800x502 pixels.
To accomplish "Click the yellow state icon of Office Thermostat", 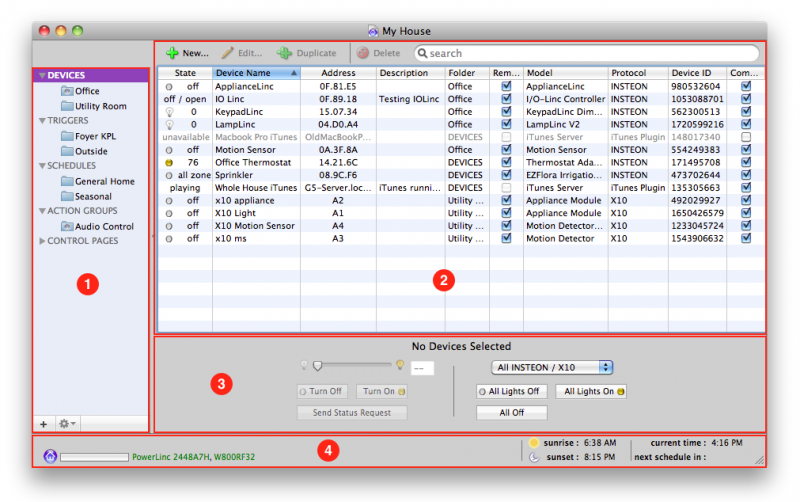I will (x=169, y=163).
